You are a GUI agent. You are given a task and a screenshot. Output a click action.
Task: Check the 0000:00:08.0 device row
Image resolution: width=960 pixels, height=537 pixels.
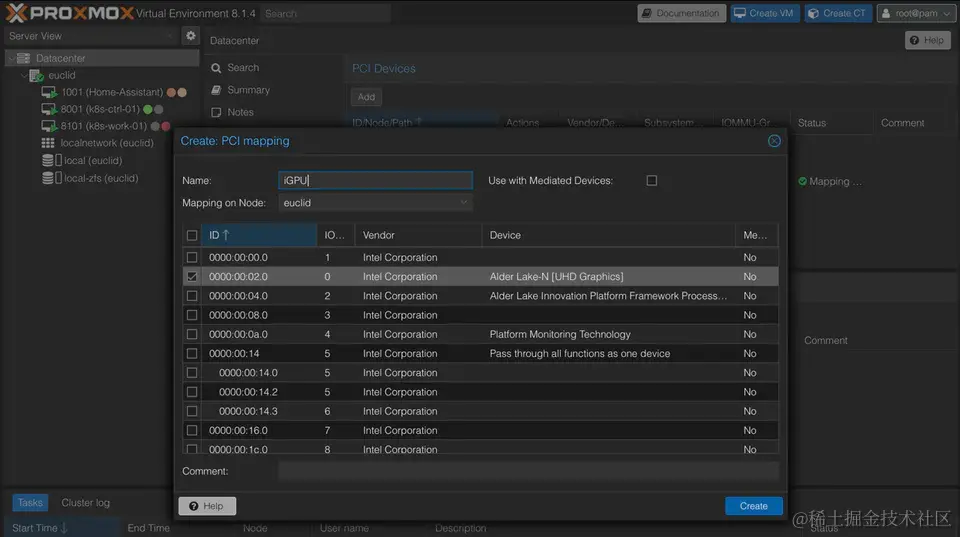coord(192,315)
